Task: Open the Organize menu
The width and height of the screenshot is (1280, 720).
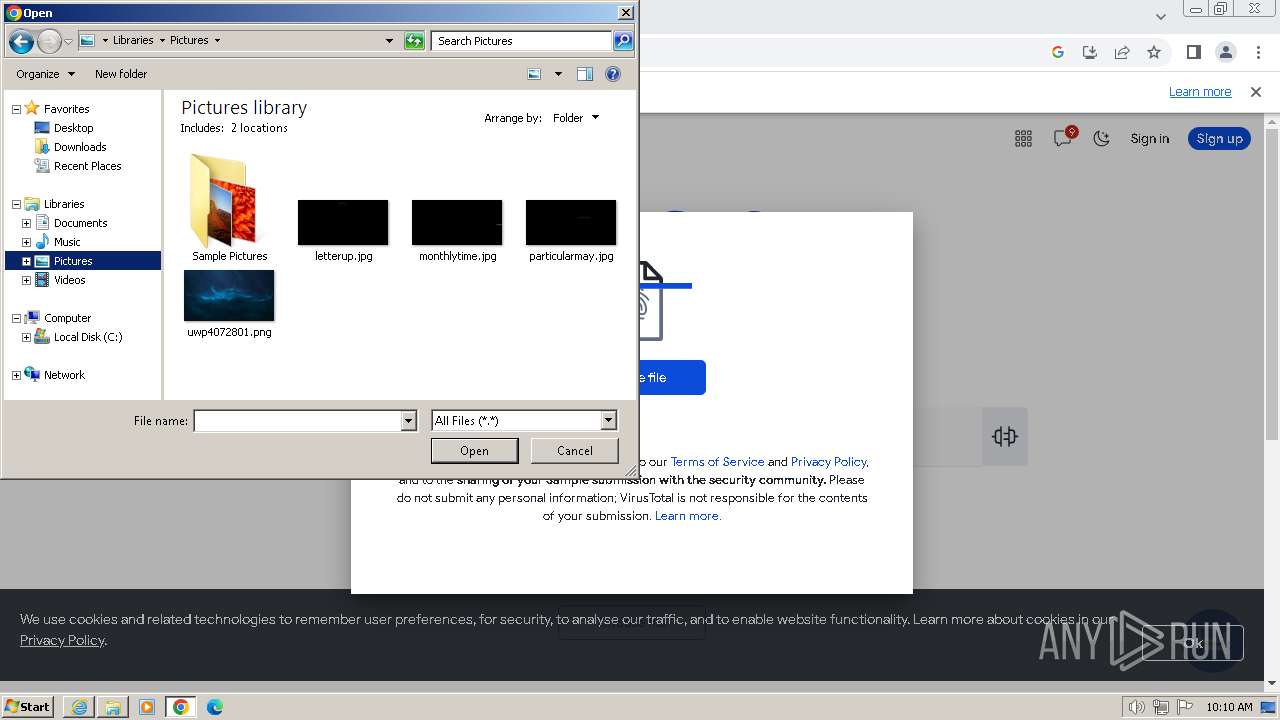Action: pos(45,74)
